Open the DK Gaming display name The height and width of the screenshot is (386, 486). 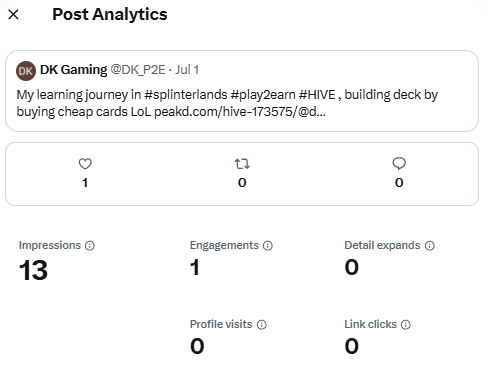74,70
